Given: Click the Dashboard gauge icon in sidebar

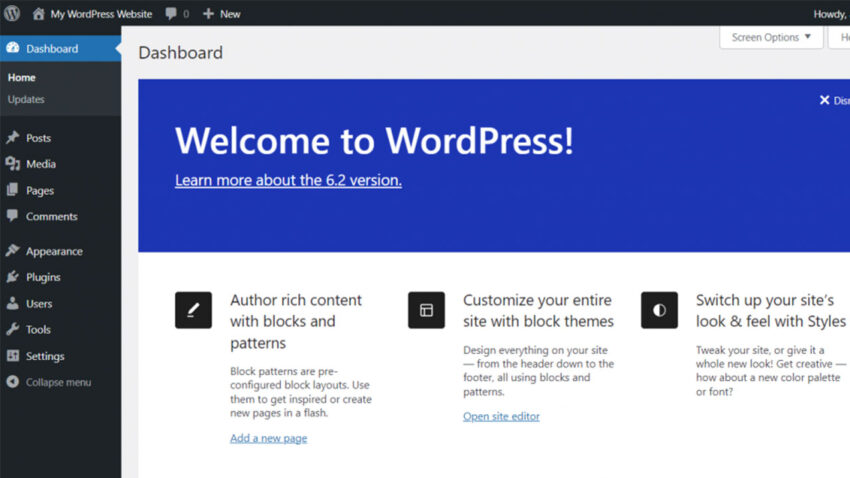Looking at the screenshot, I should click(x=12, y=48).
